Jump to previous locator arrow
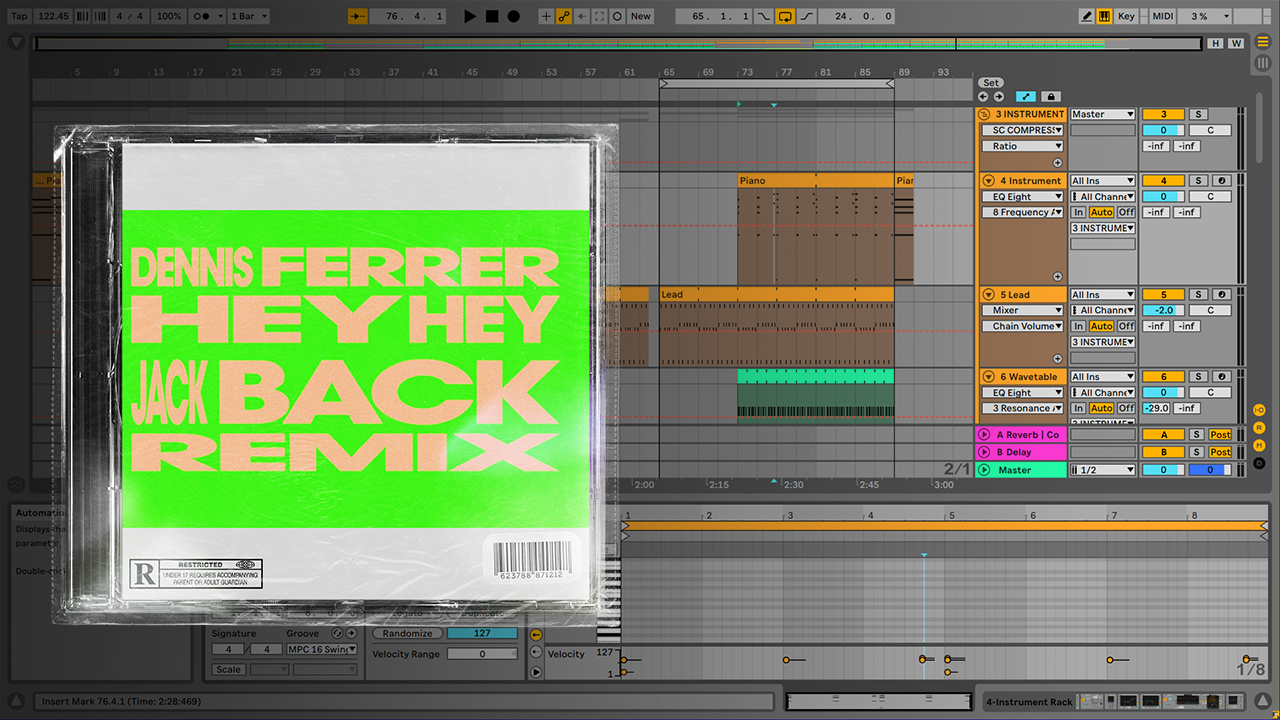The image size is (1280, 720). click(983, 97)
